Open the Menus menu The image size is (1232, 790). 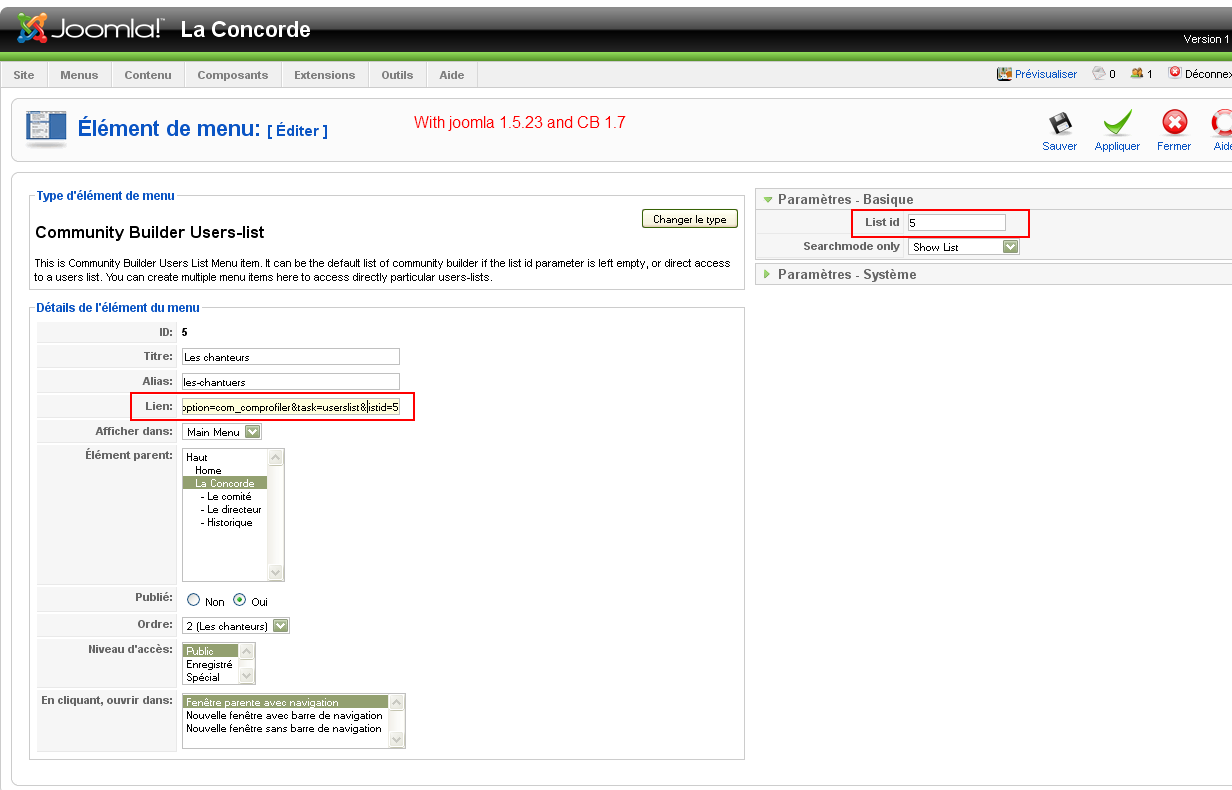80,75
